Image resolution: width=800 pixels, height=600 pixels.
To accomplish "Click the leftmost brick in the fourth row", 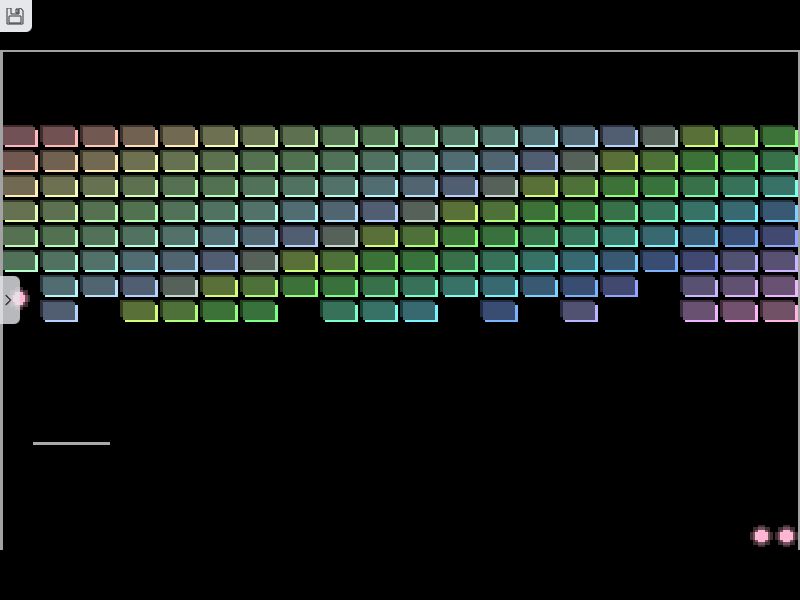I will (x=20, y=211).
